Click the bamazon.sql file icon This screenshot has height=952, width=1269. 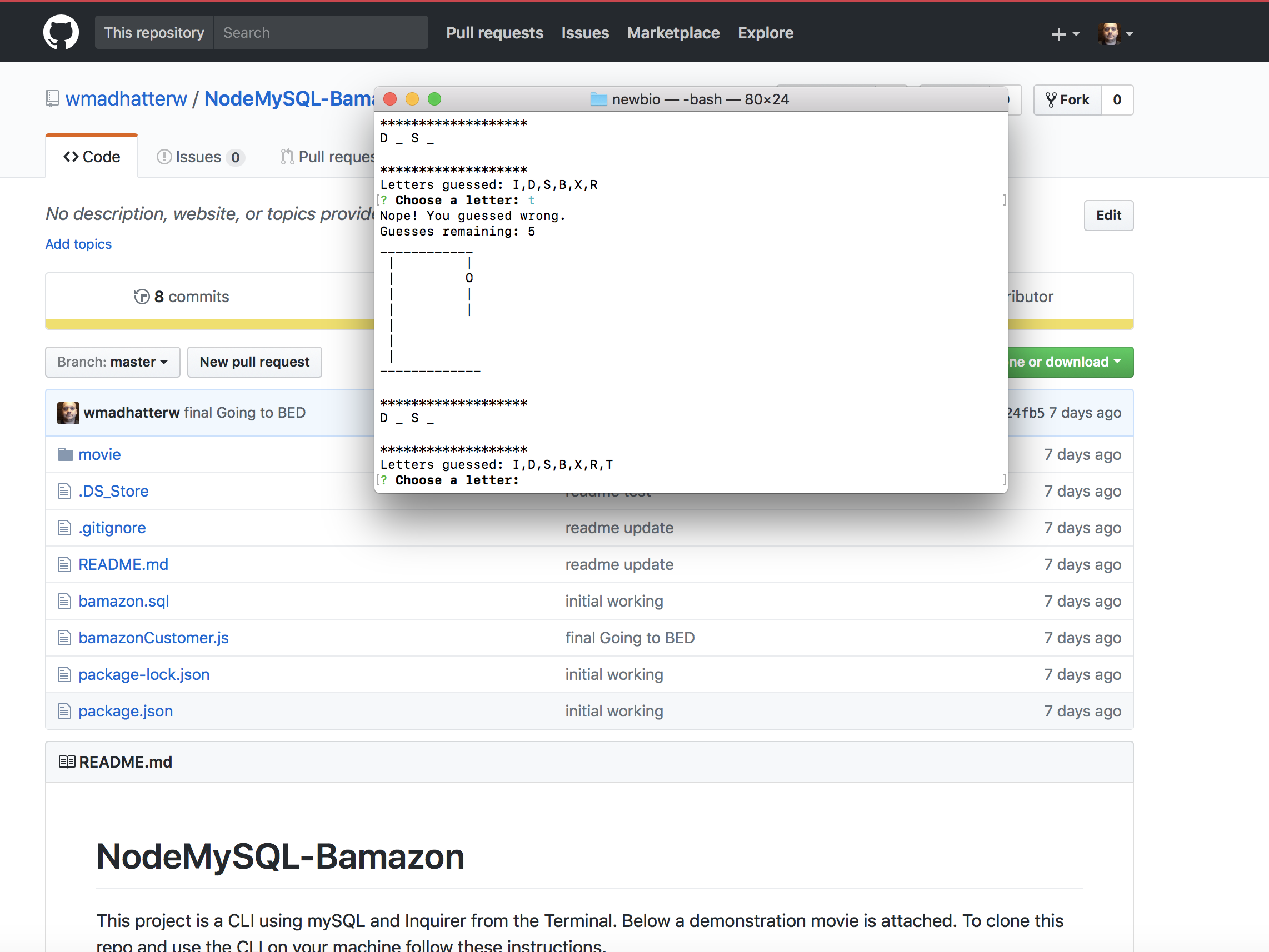(64, 602)
